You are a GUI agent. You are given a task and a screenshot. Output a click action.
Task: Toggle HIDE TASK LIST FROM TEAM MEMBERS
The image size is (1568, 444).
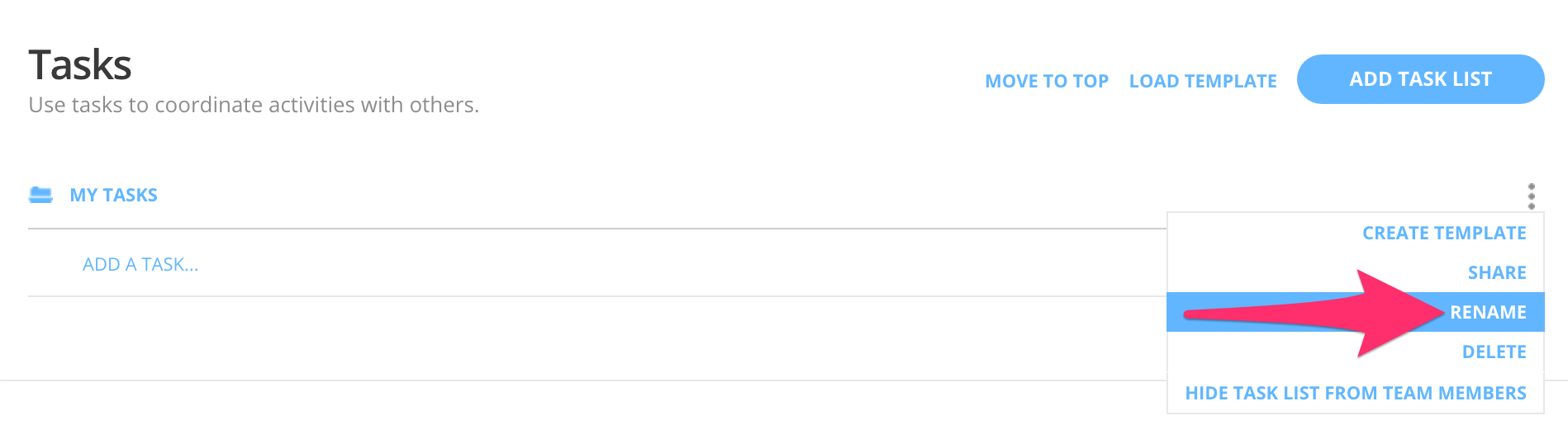[1356, 393]
